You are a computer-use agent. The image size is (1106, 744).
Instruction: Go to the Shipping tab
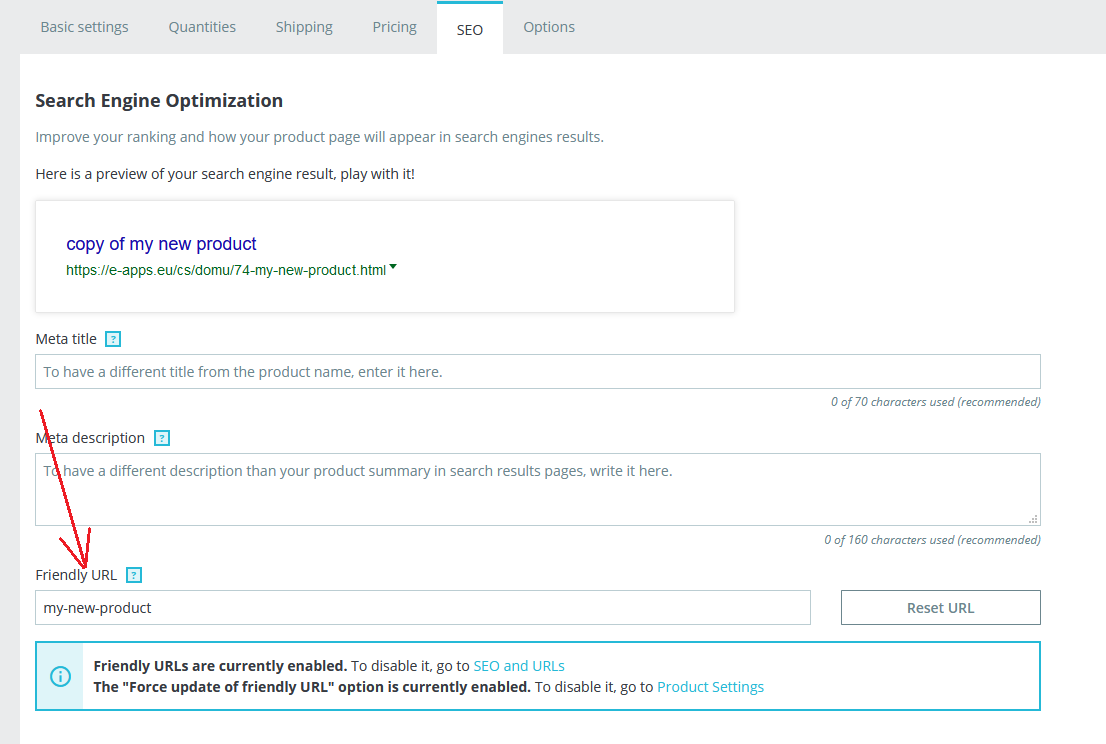click(304, 27)
